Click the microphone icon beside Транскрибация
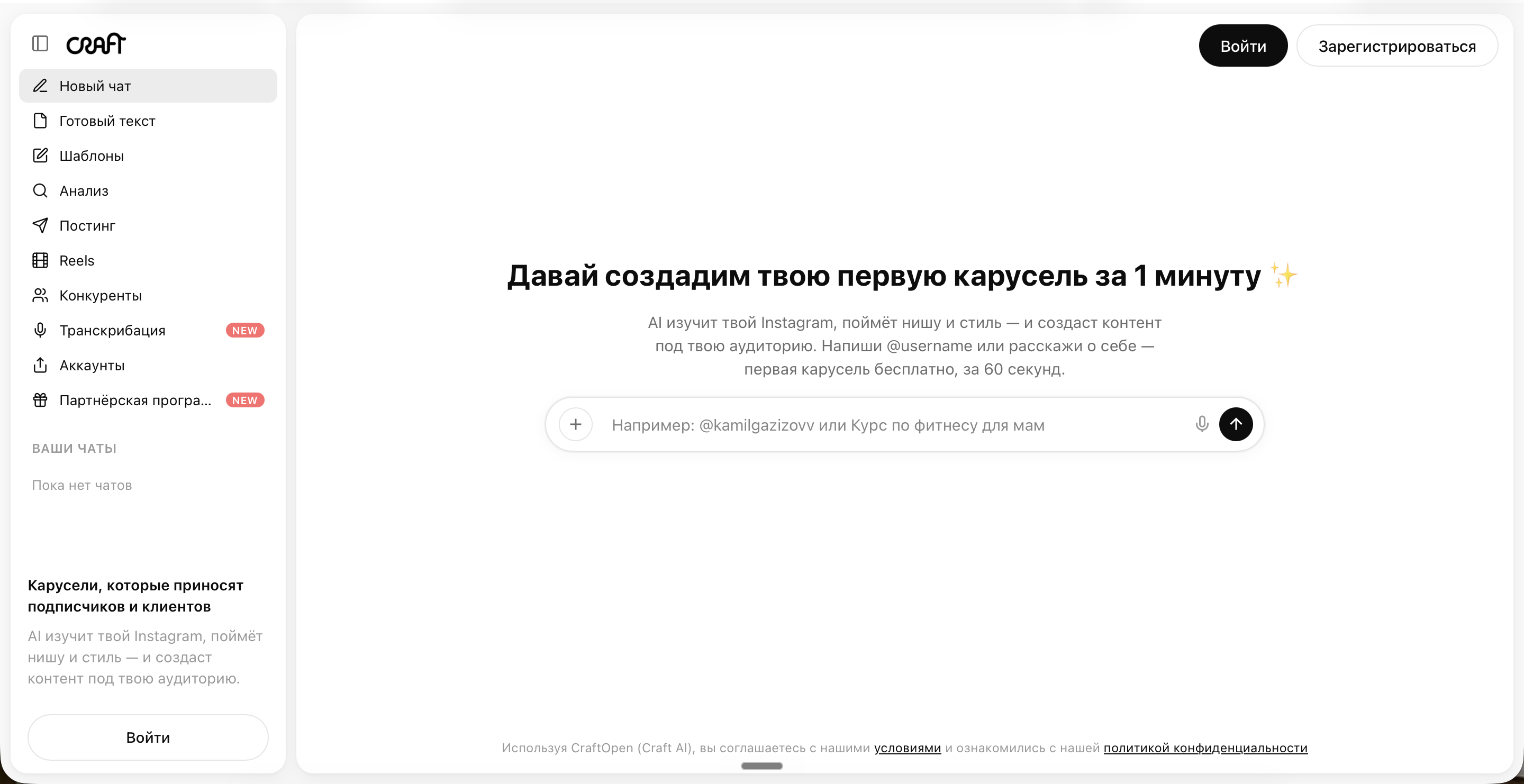Image resolution: width=1524 pixels, height=784 pixels. (x=40, y=330)
